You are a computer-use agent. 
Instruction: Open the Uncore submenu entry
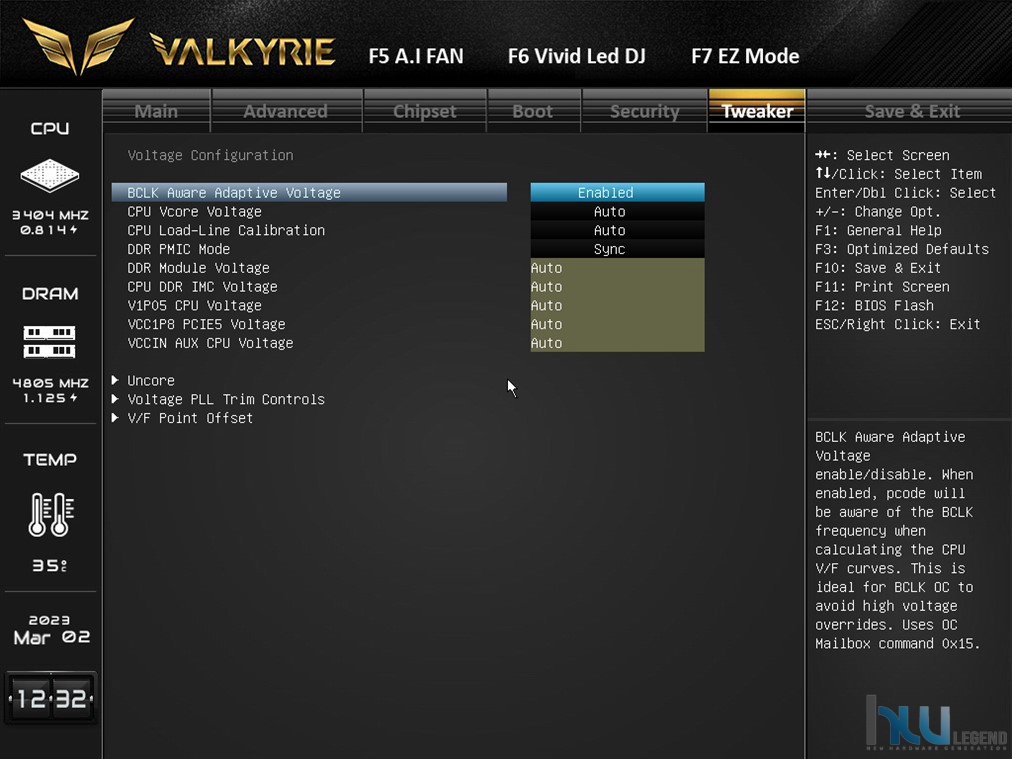tap(150, 380)
